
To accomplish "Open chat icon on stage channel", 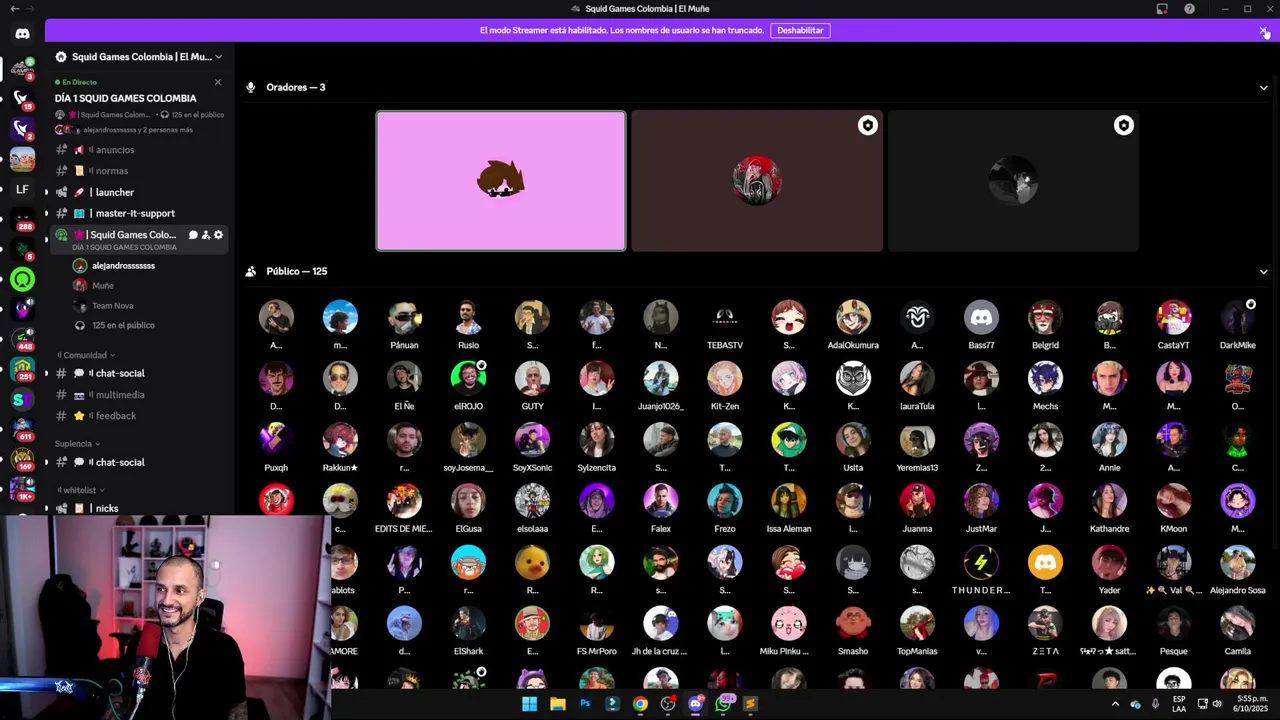I will [193, 235].
